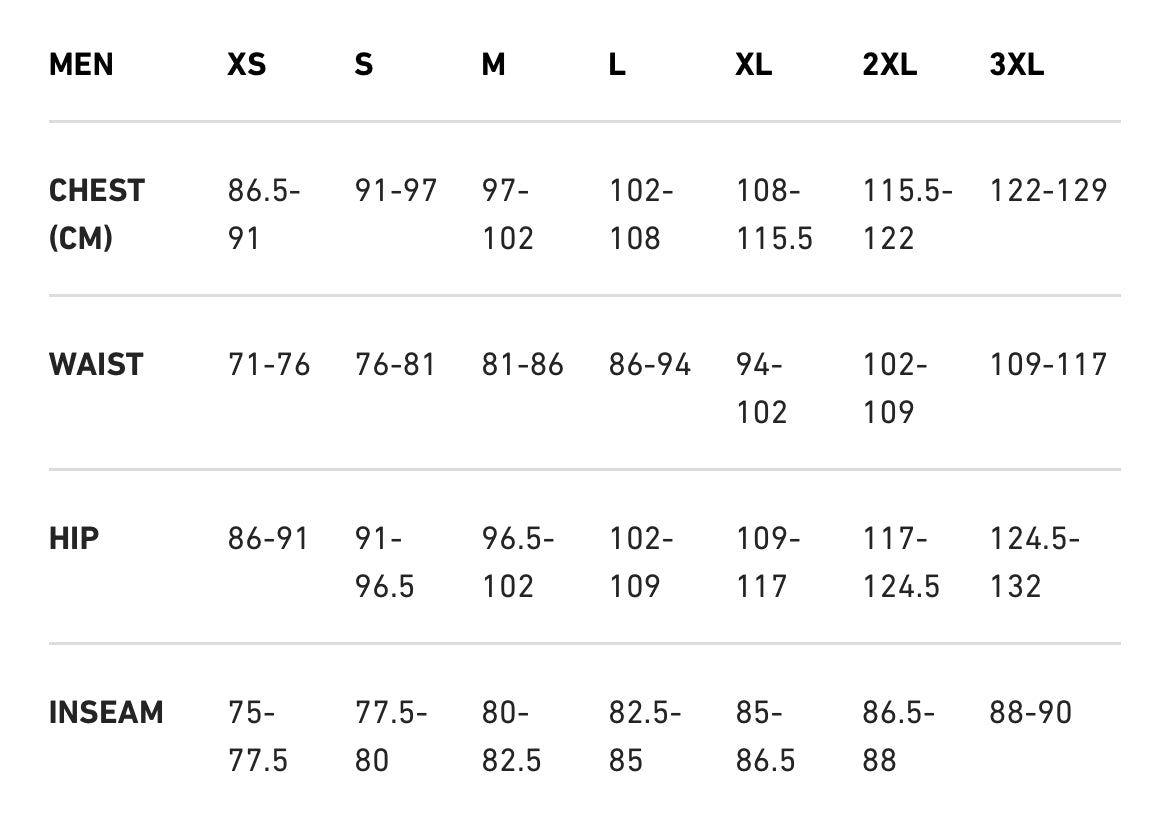Select chest value 108-115.5 for XL
Image resolution: width=1170 pixels, height=816 pixels.
(774, 214)
